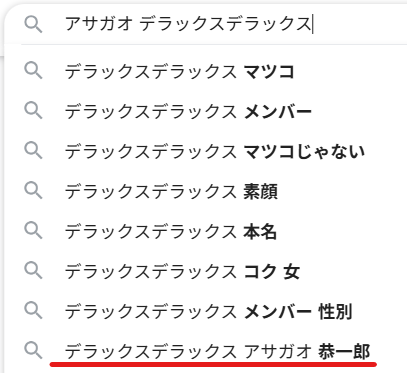
Task: Select the デラックスデラックス メンバー suggestion
Action: coord(205,111)
